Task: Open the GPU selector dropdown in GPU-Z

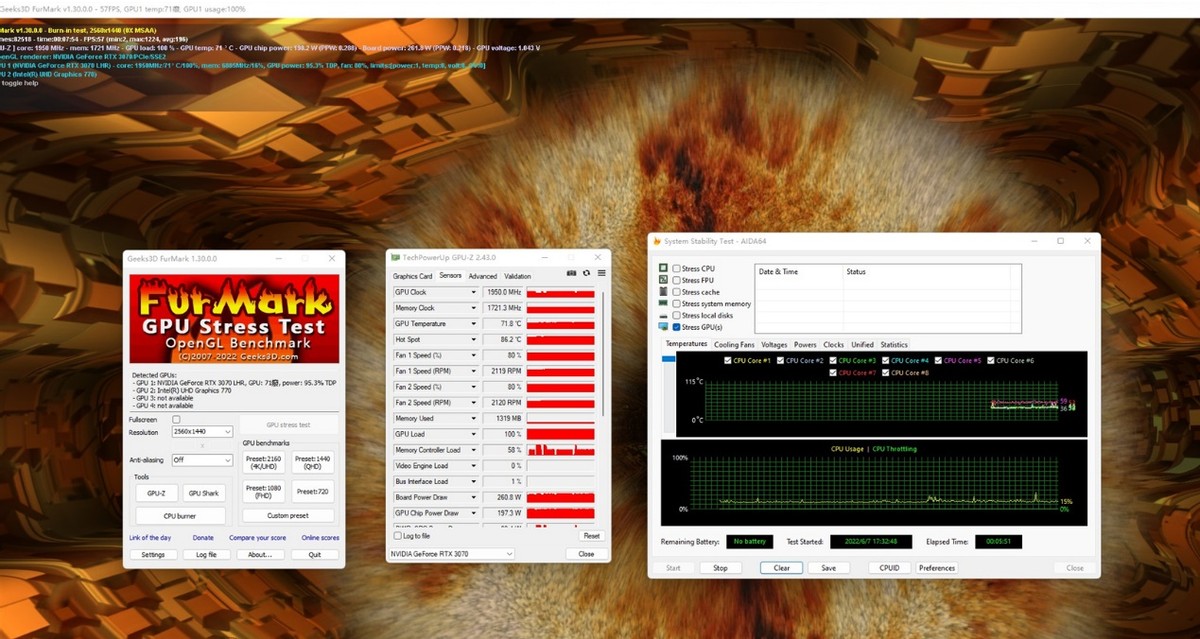Action: [x=452, y=553]
